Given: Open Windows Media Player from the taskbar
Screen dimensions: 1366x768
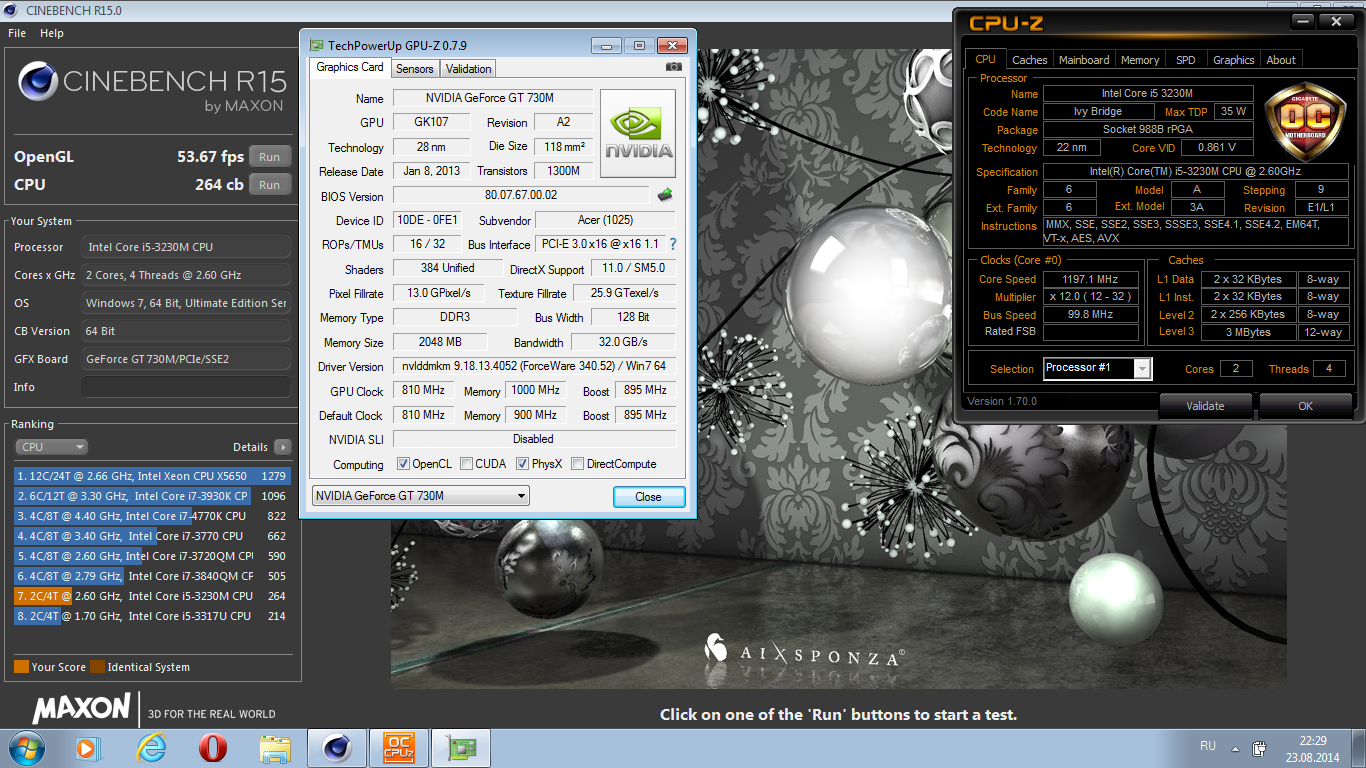Looking at the screenshot, I should (89, 748).
